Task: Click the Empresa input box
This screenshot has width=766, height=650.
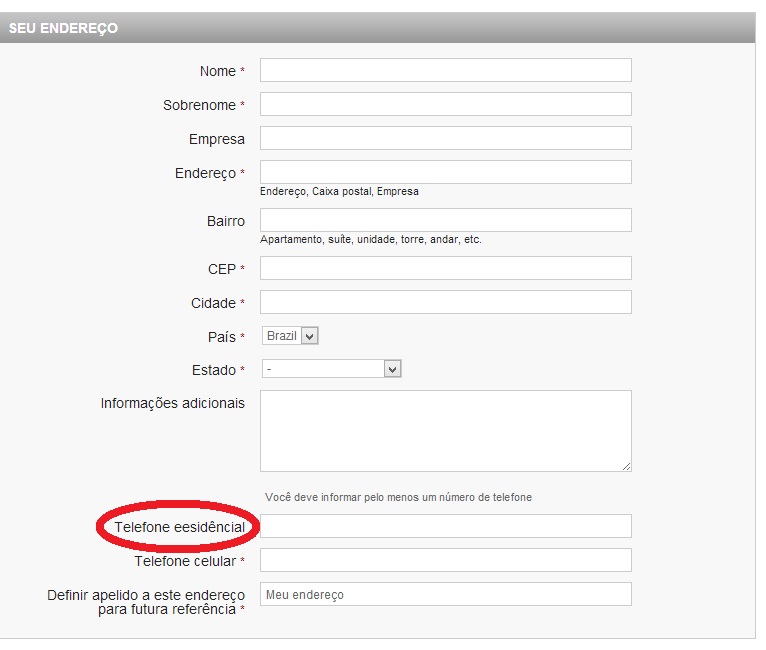Action: pos(446,138)
